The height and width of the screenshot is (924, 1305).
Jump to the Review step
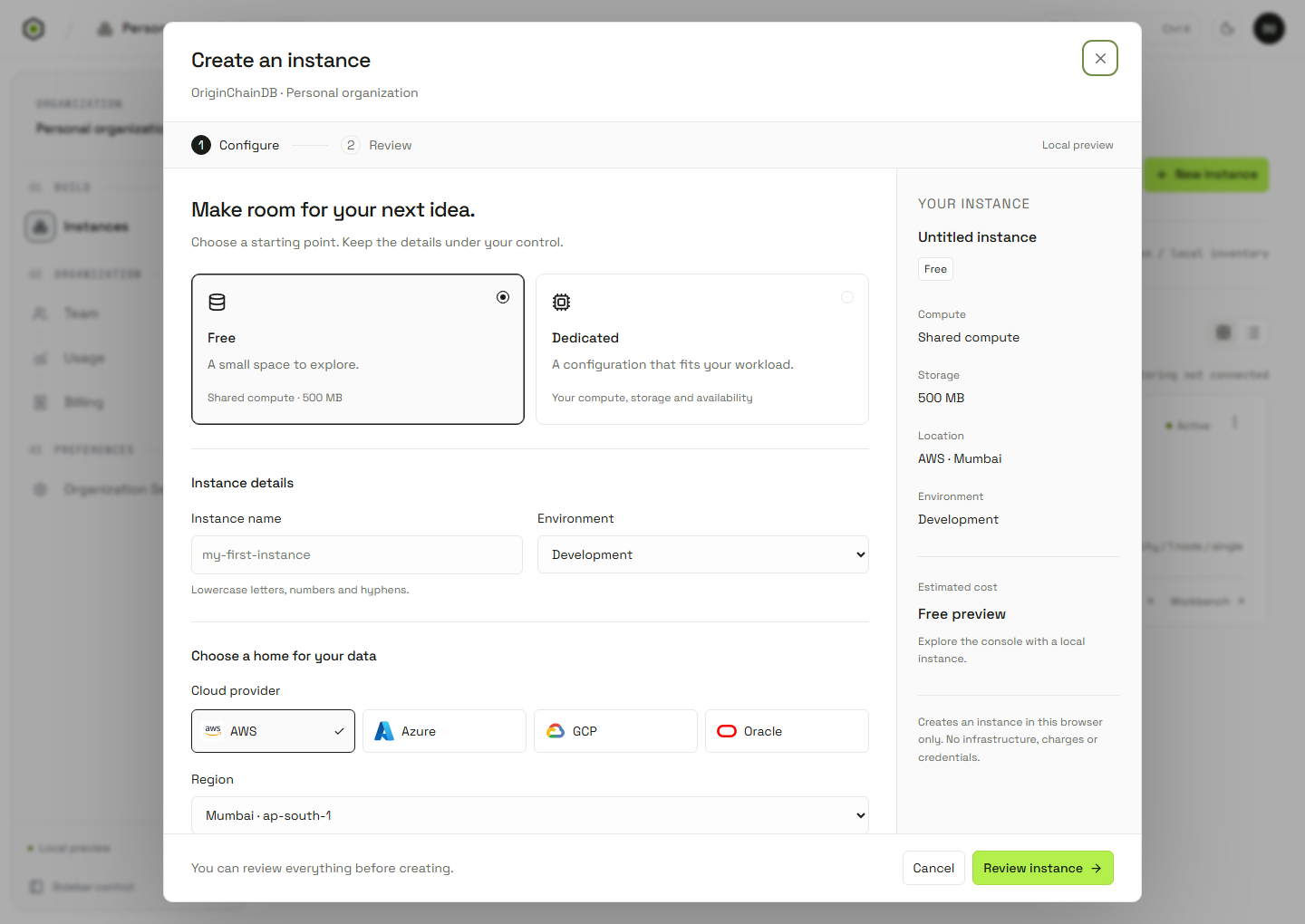click(x=376, y=145)
